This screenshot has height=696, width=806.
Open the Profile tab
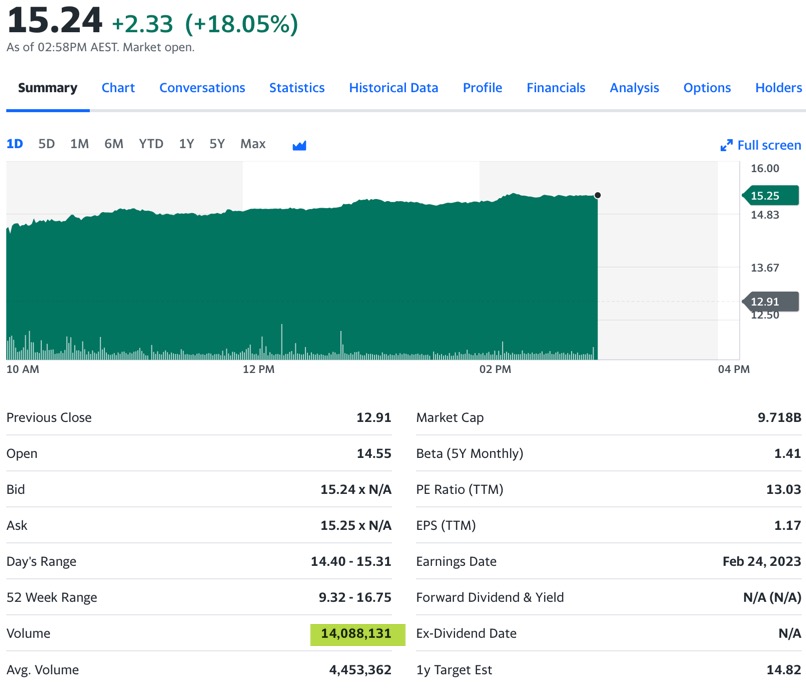[482, 88]
